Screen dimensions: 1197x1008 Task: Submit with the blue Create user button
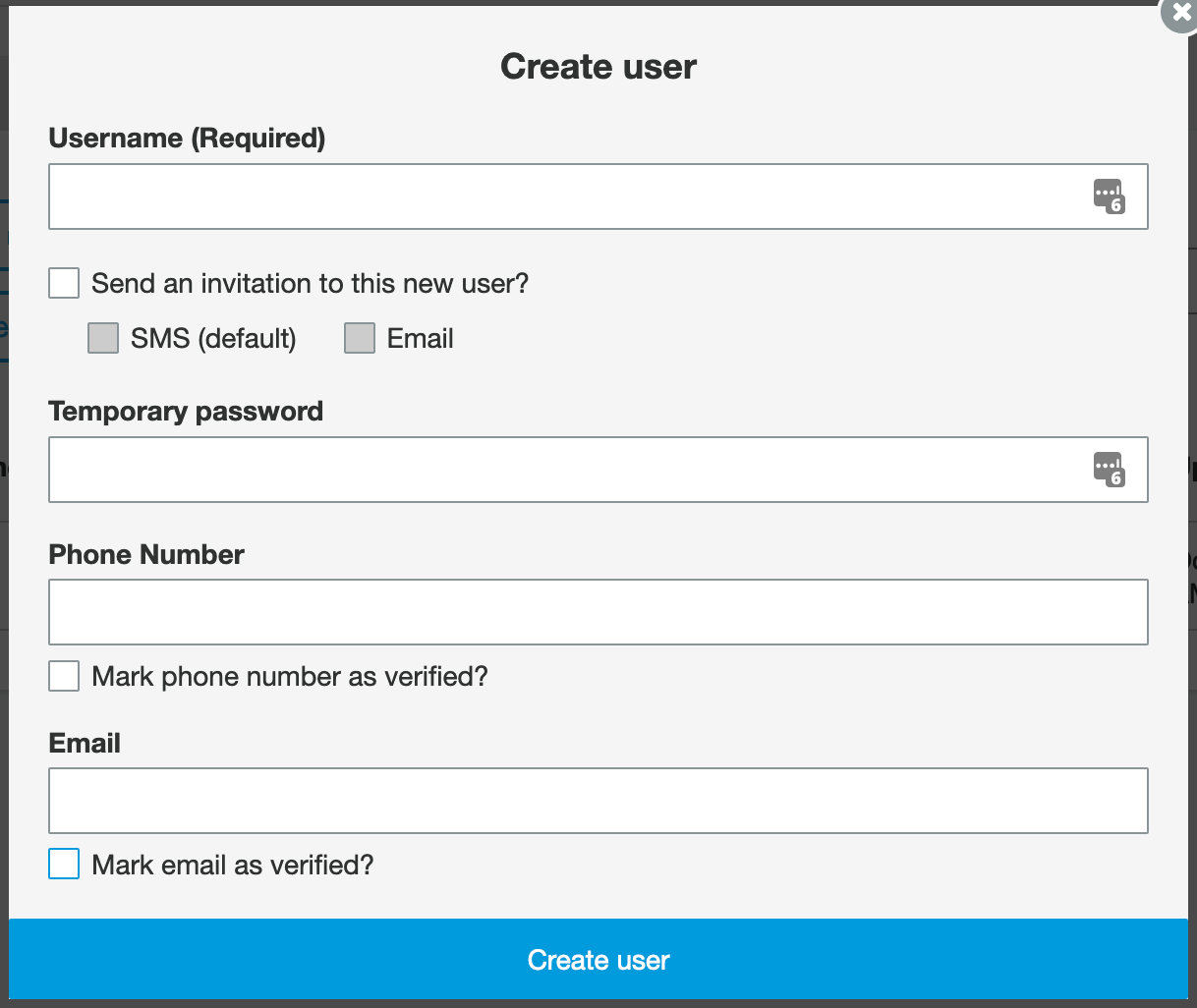point(598,959)
